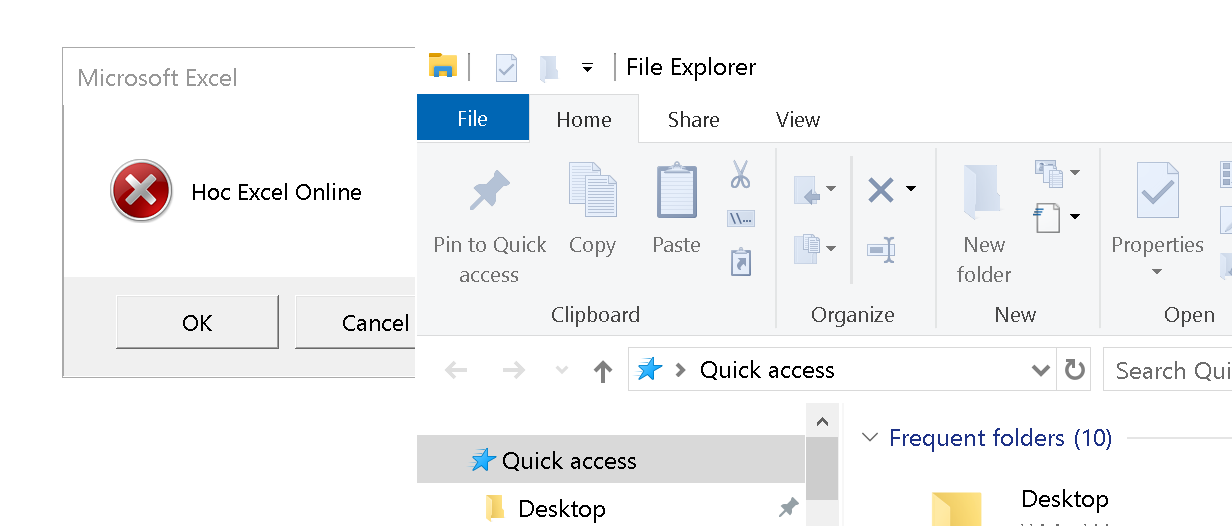
Task: Switch to the Home ribbon tab
Action: point(584,119)
